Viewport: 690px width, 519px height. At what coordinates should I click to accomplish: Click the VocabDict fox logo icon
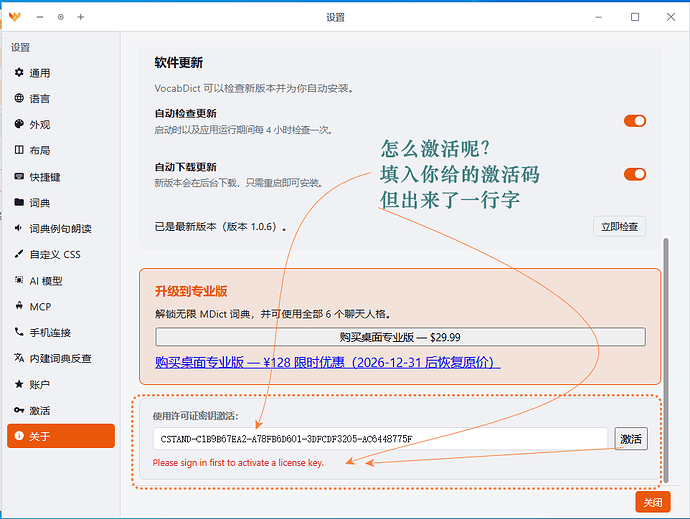15,17
